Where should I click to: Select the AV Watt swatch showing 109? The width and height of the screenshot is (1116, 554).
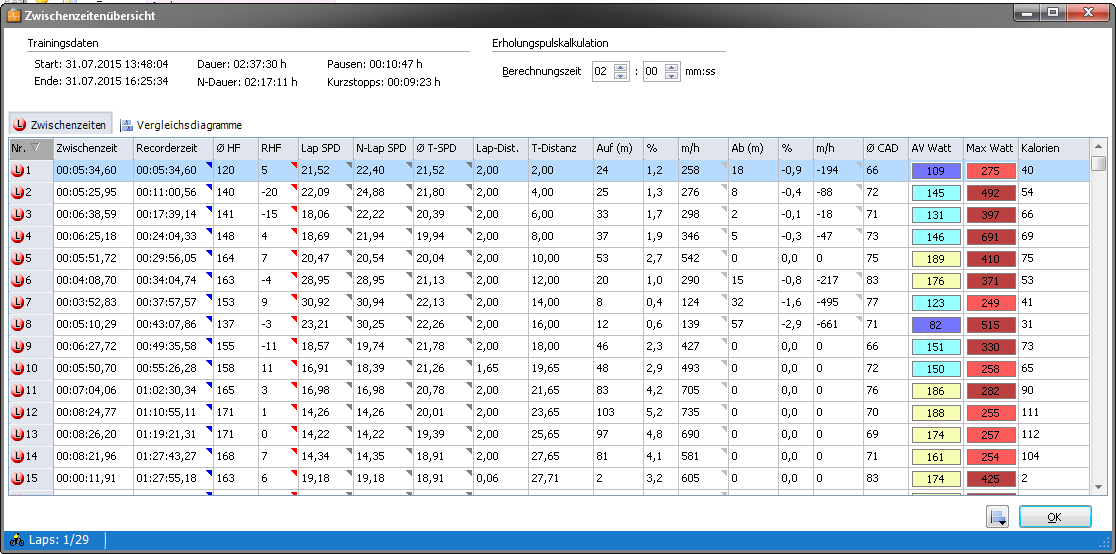[x=936, y=171]
